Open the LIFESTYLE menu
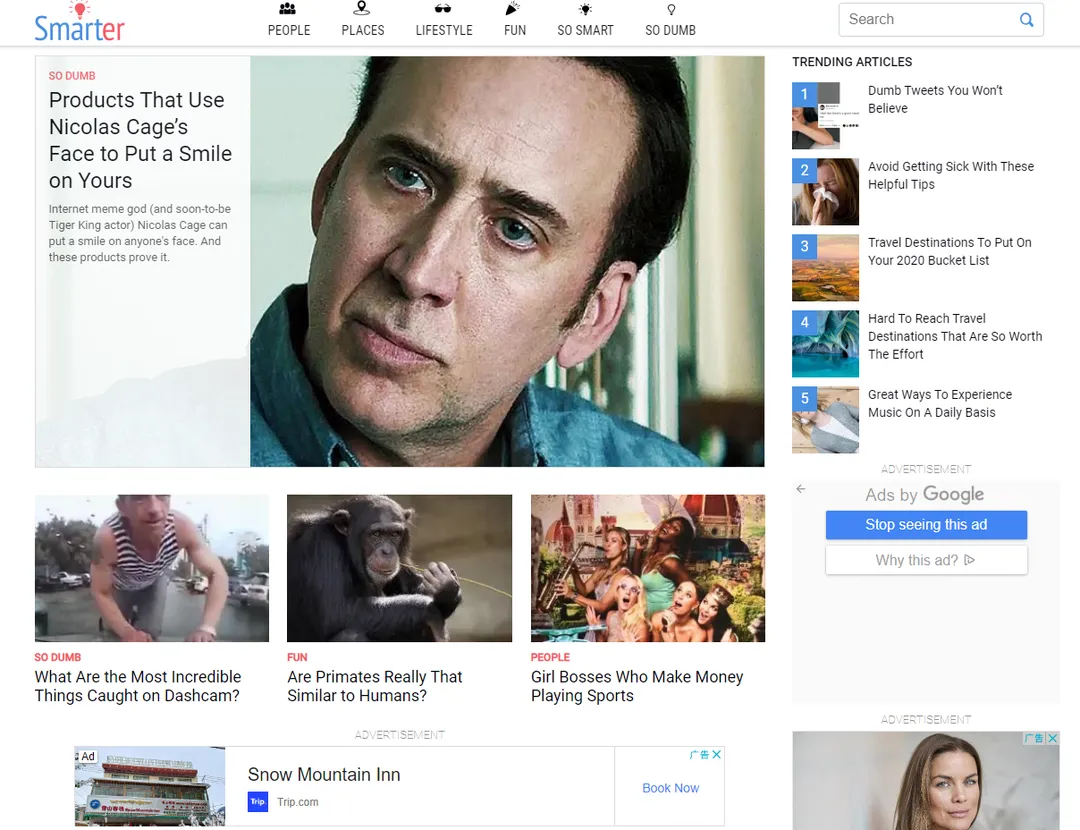 pyautogui.click(x=444, y=30)
